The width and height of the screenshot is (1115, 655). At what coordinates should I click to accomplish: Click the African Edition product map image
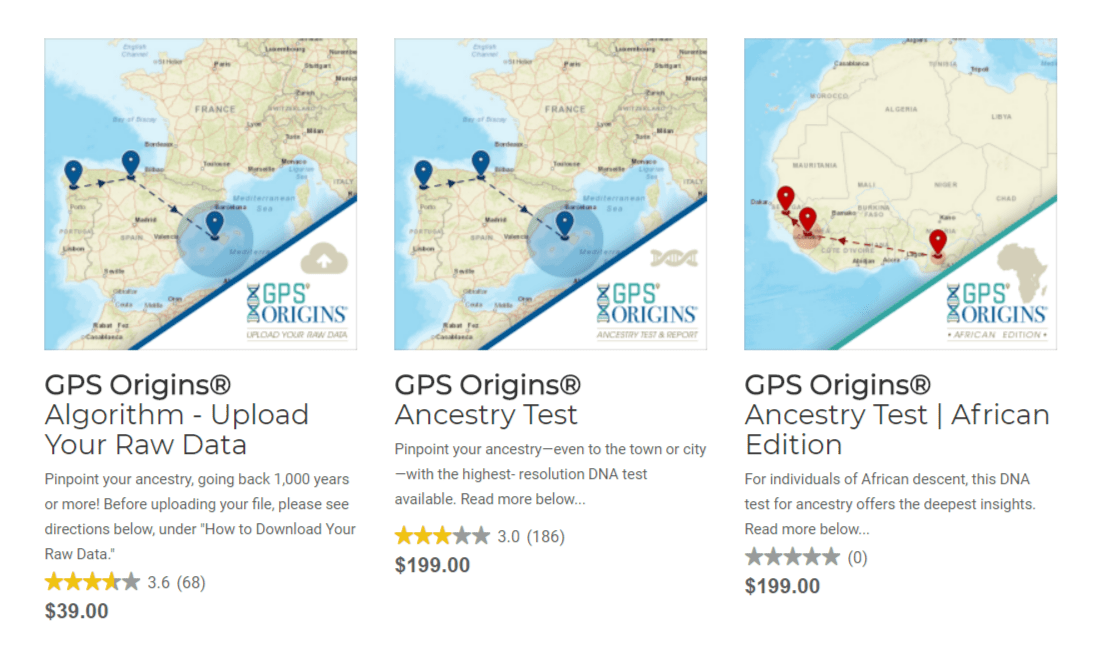pyautogui.click(x=900, y=194)
